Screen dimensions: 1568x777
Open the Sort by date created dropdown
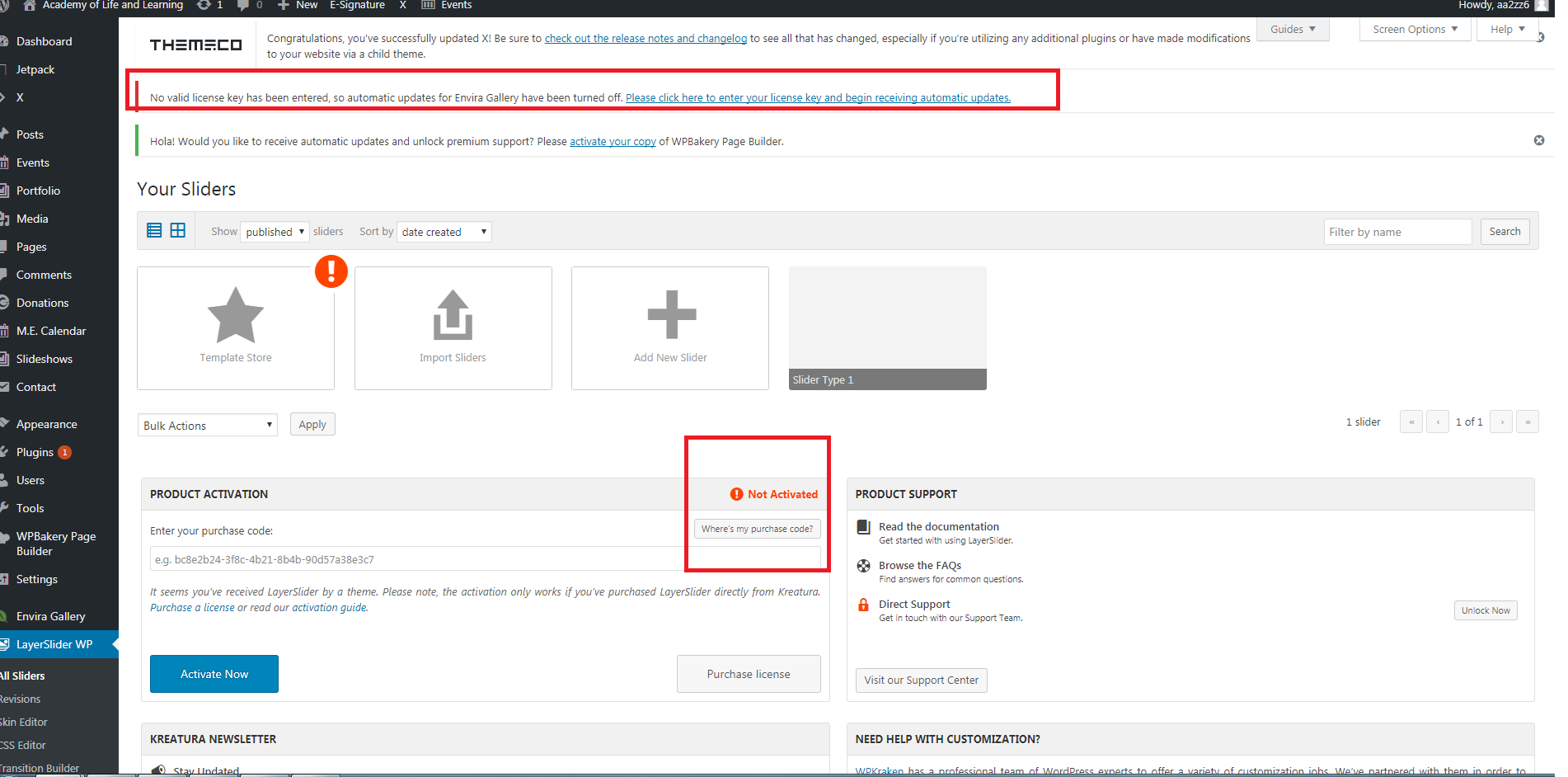(x=444, y=232)
